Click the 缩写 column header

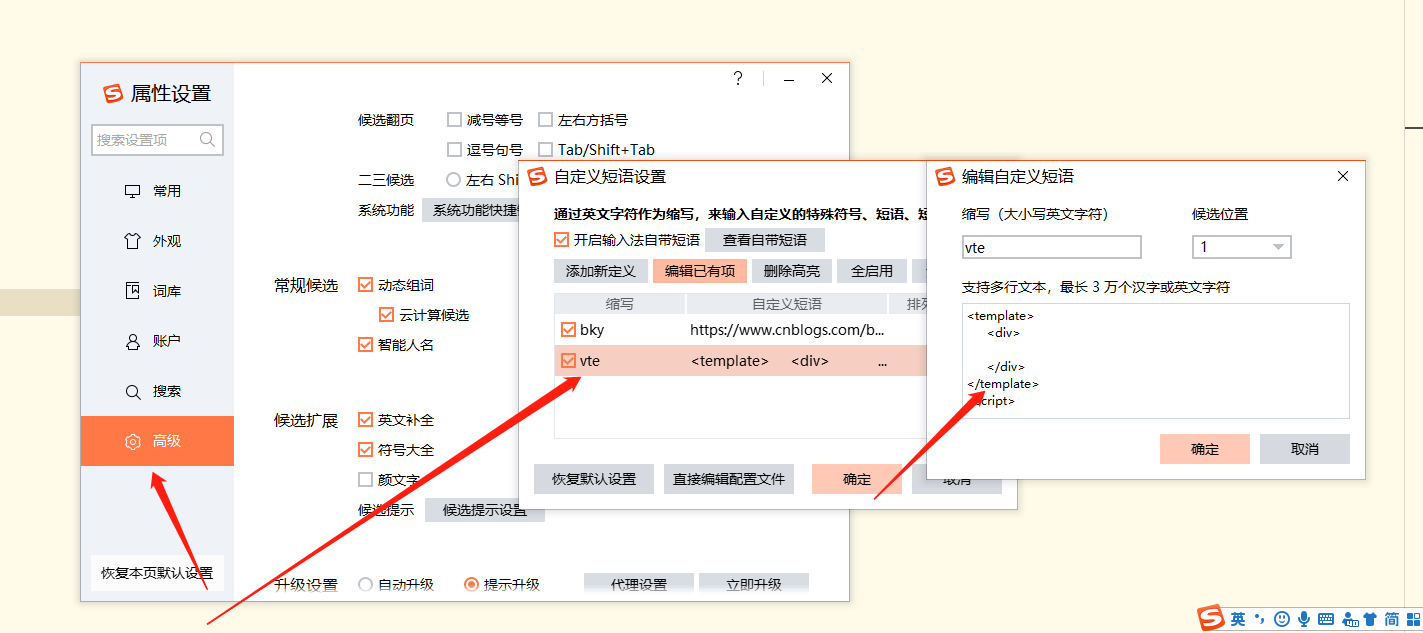point(620,304)
